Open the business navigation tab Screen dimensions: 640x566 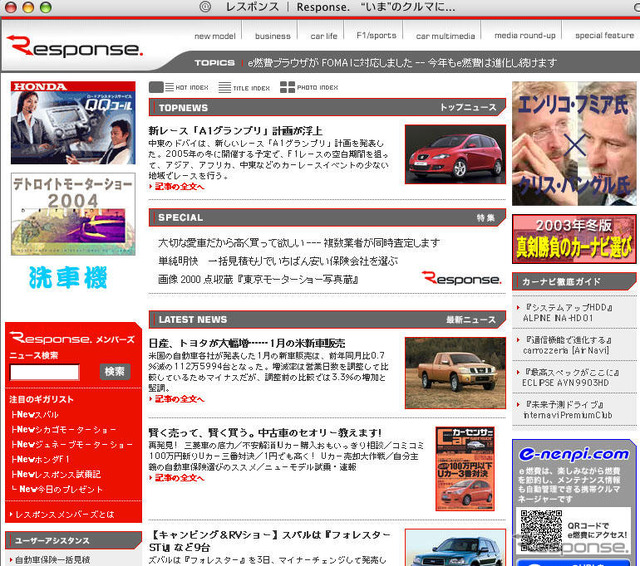pos(273,36)
